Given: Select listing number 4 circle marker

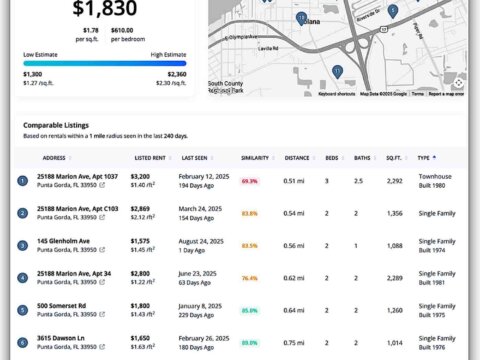Looking at the screenshot, I should coord(22,278).
